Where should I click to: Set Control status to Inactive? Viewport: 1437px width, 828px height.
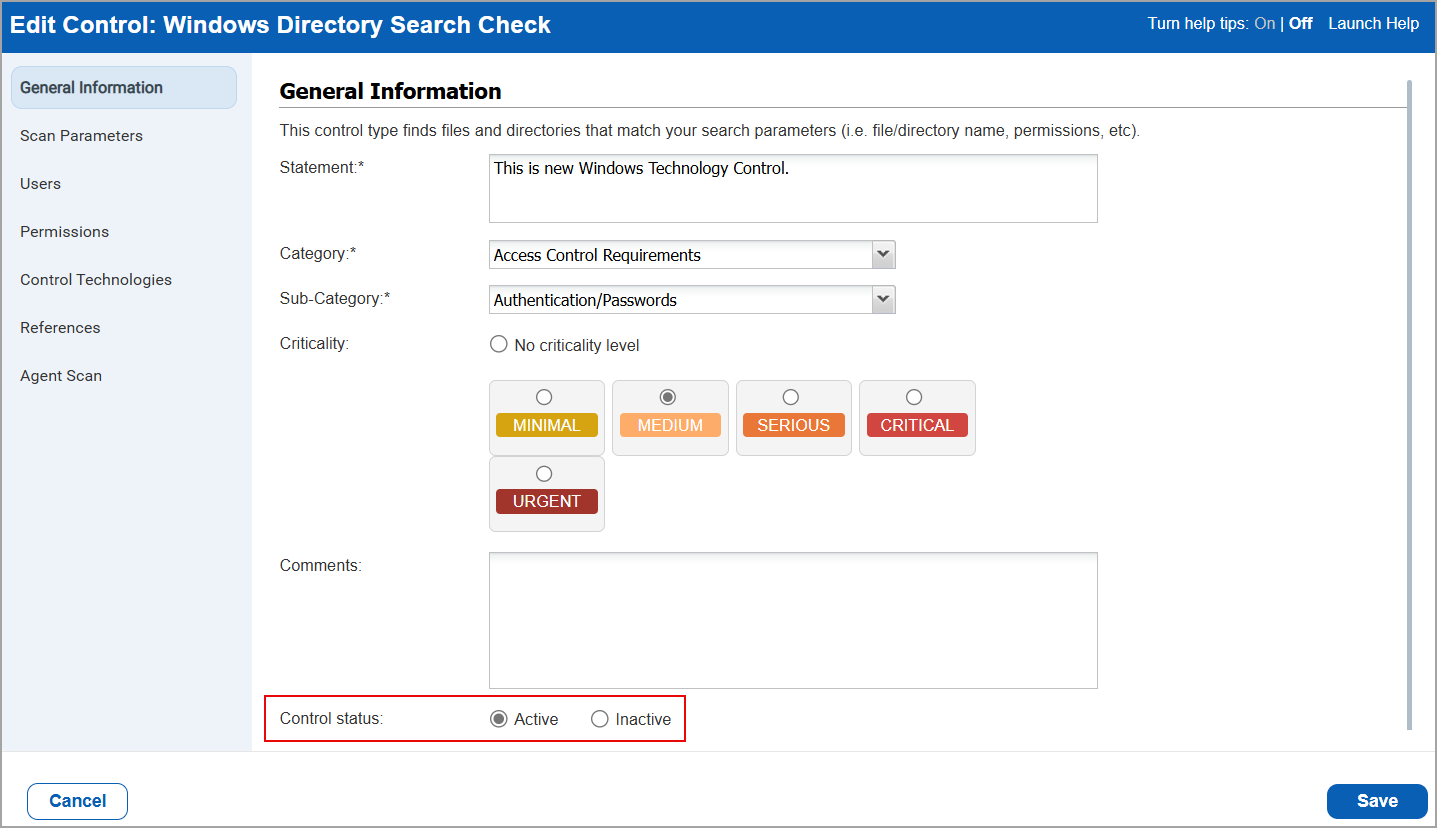coord(600,719)
